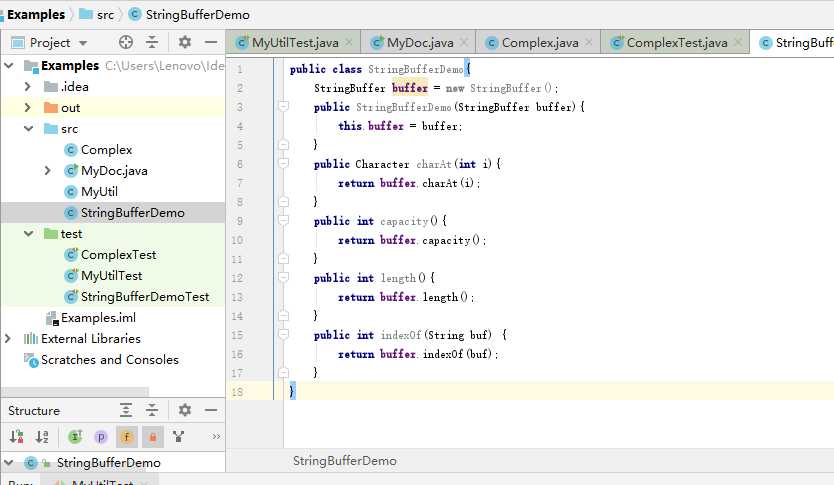Click the Project panel horizontal scrollbar
This screenshot has width=834, height=485.
coord(75,392)
